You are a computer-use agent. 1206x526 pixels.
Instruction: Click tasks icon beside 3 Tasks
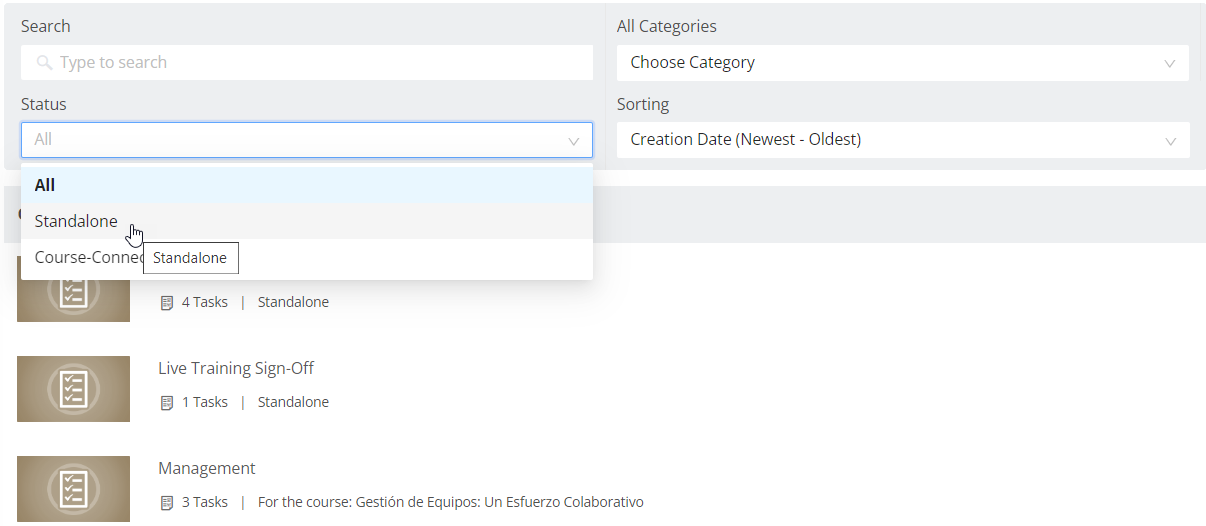tap(167, 503)
